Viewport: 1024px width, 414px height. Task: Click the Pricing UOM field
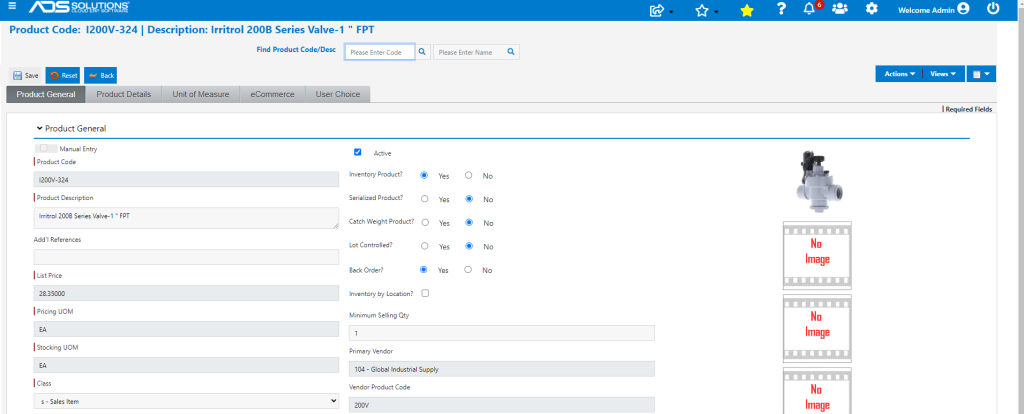coord(186,329)
